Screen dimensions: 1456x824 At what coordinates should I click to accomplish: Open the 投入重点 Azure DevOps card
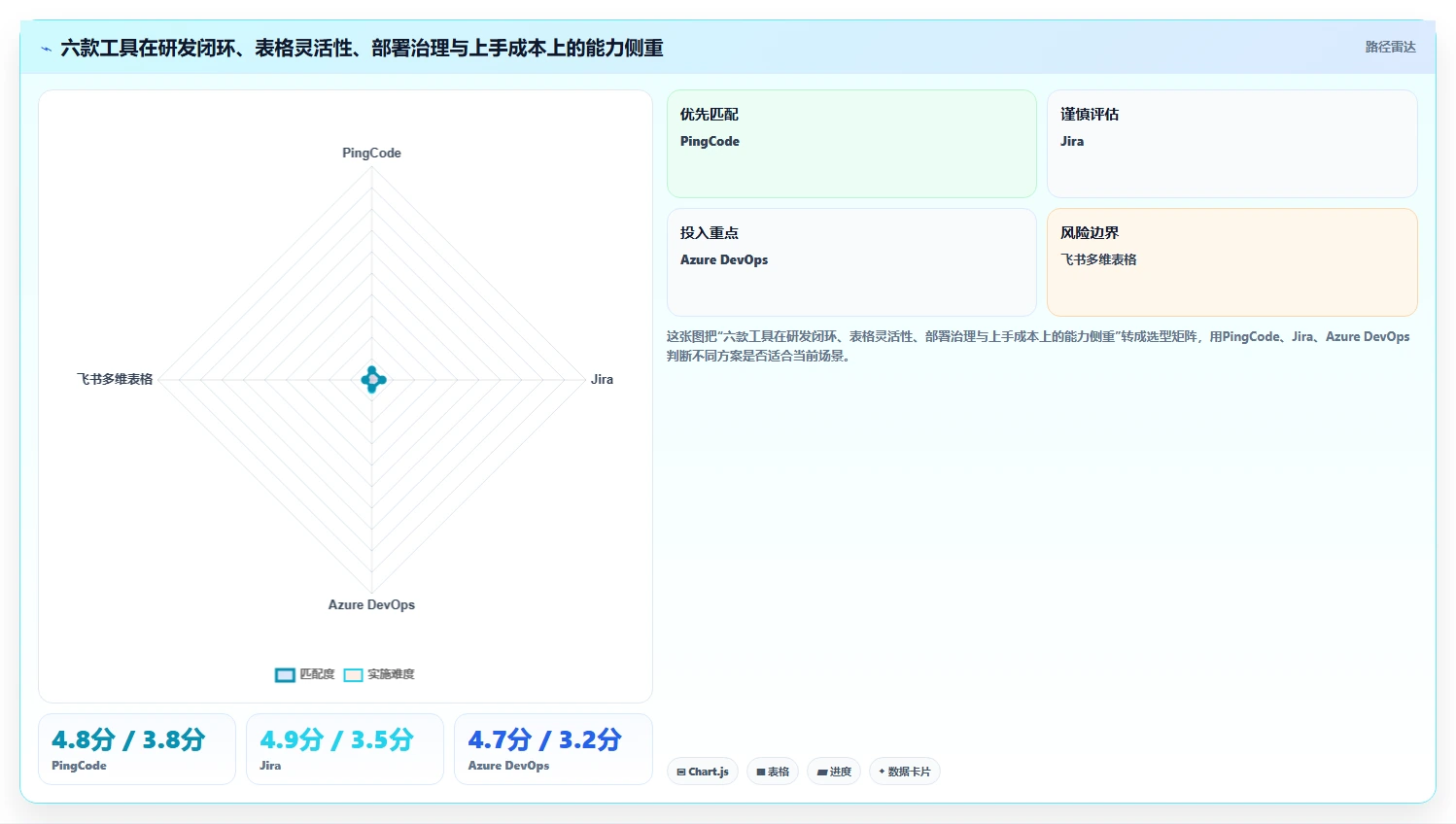point(851,262)
